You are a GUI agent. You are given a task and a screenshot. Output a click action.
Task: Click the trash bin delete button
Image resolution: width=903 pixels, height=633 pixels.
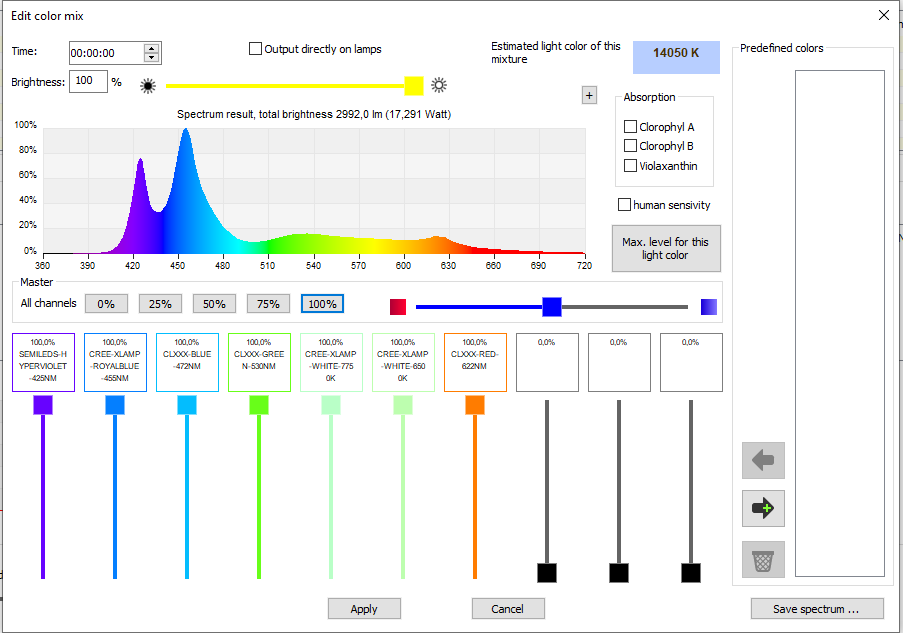click(x=763, y=559)
